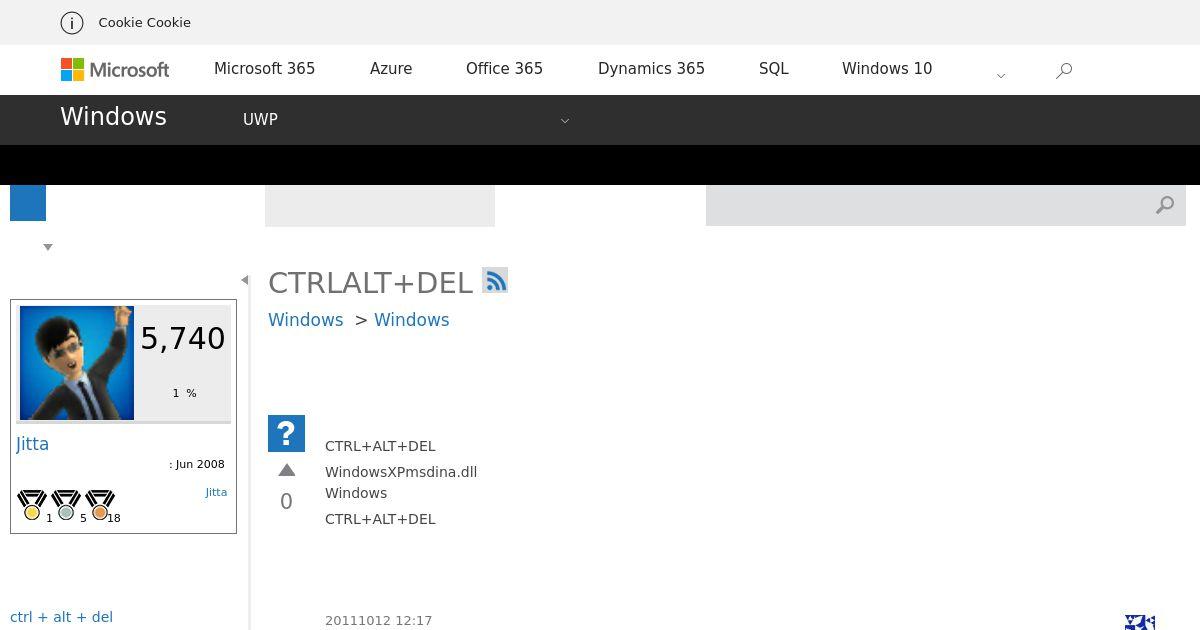This screenshot has width=1200, height=630.
Task: Expand the Windows nav bar chevron
Action: pos(565,121)
